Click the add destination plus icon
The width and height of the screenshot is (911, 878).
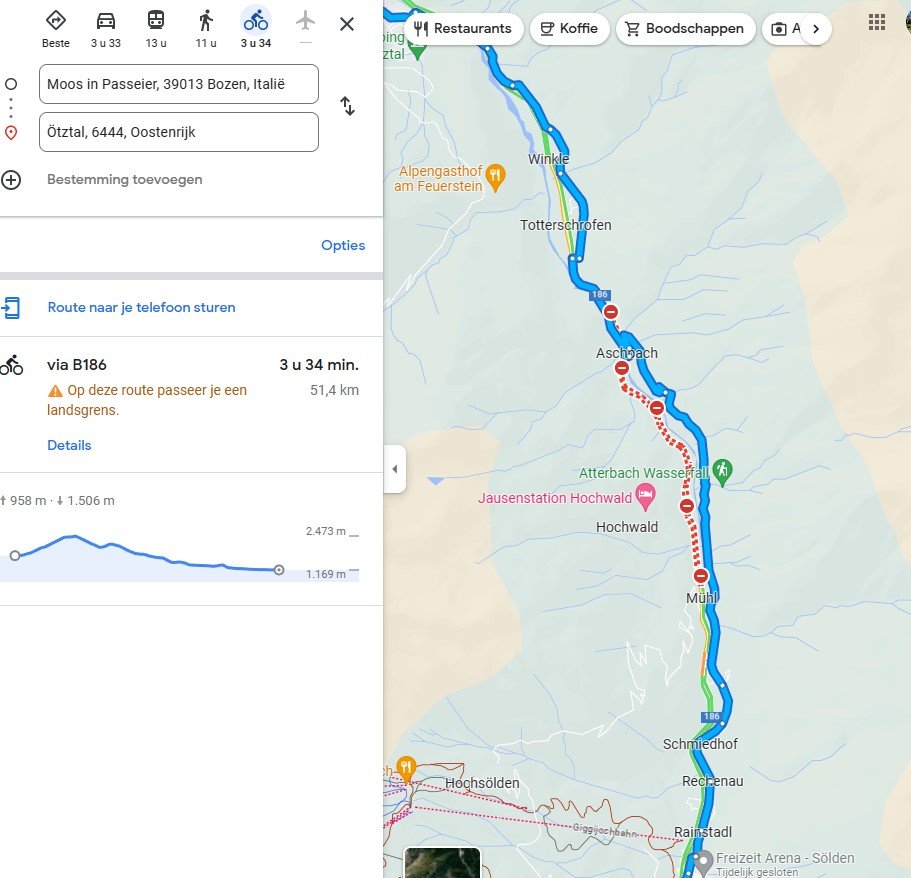[x=11, y=180]
